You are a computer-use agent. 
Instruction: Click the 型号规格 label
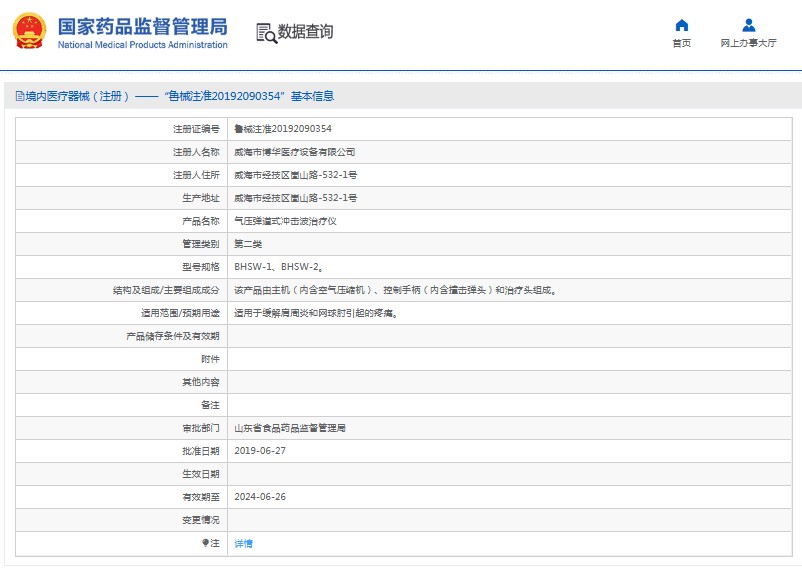click(x=201, y=267)
